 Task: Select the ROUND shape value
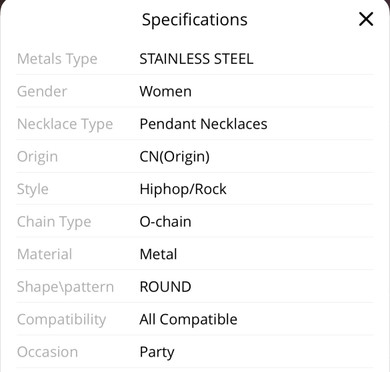[165, 287]
